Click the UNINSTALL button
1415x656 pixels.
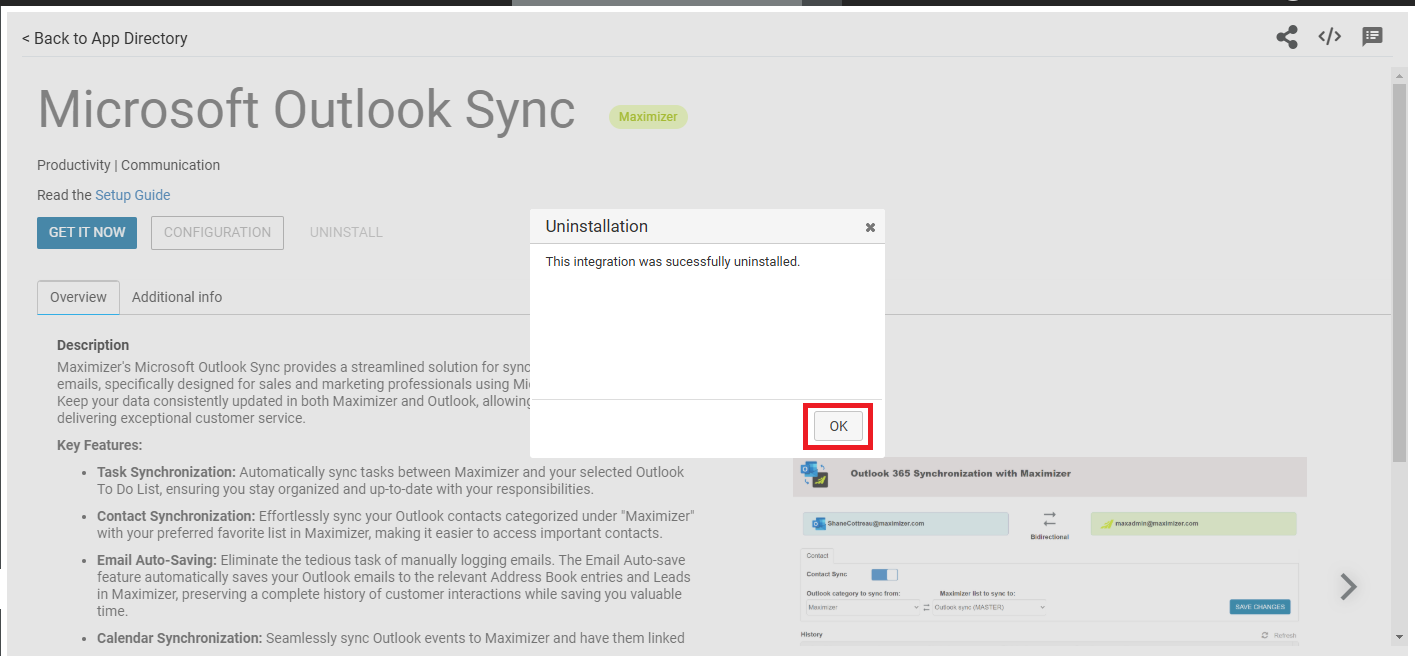346,232
